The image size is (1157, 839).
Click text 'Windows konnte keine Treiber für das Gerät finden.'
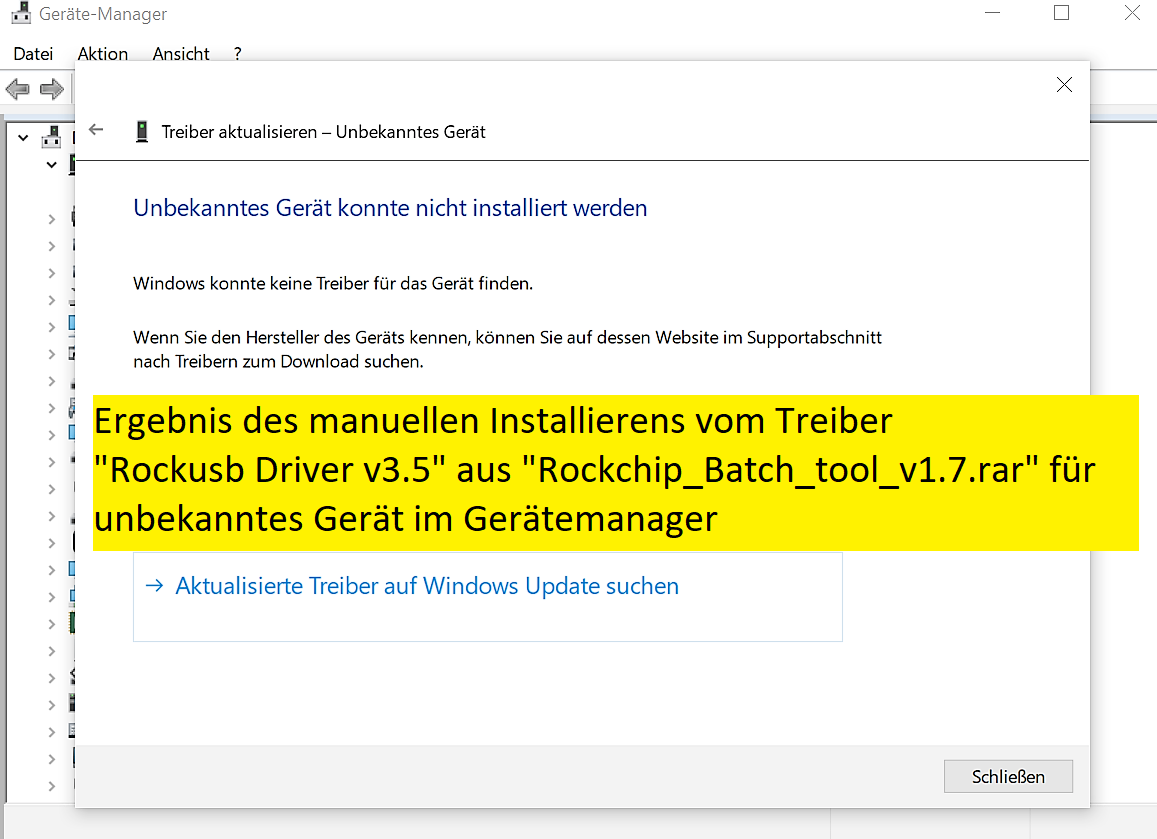333,283
